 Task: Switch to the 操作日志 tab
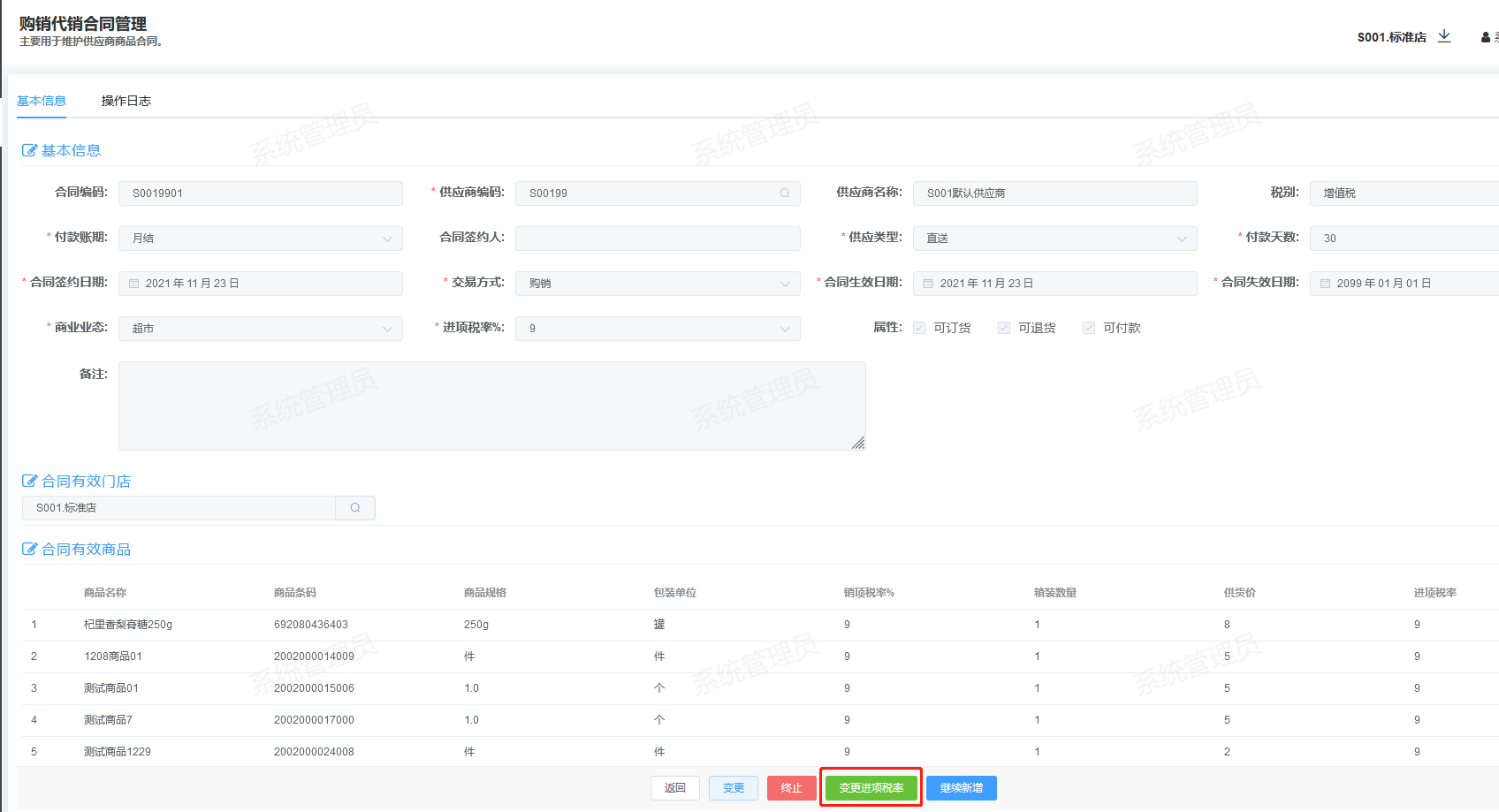point(126,101)
